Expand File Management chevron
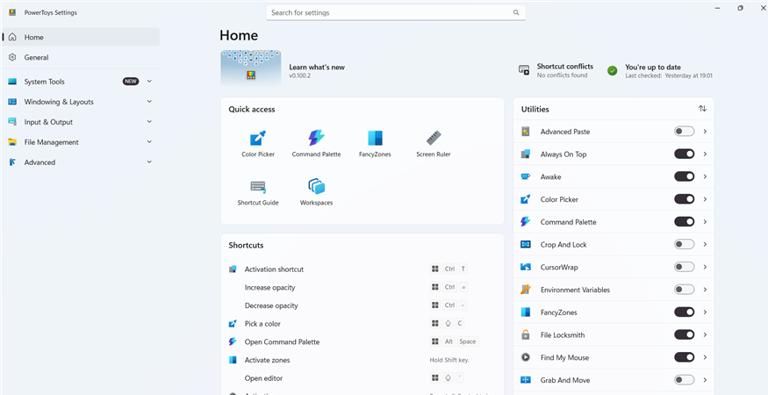 (x=149, y=142)
